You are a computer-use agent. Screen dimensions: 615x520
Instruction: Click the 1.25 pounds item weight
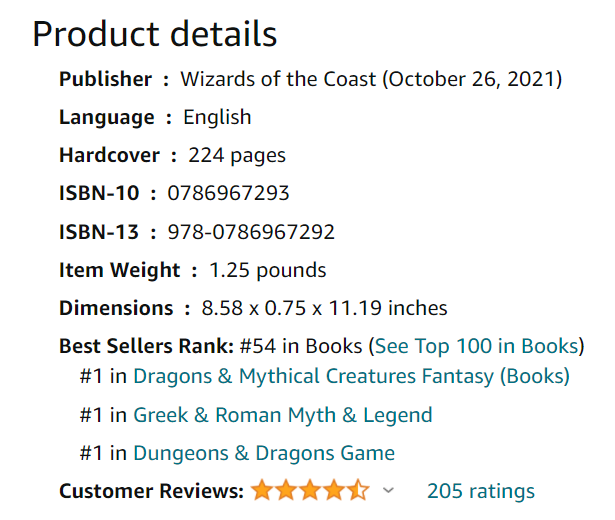pyautogui.click(x=268, y=270)
